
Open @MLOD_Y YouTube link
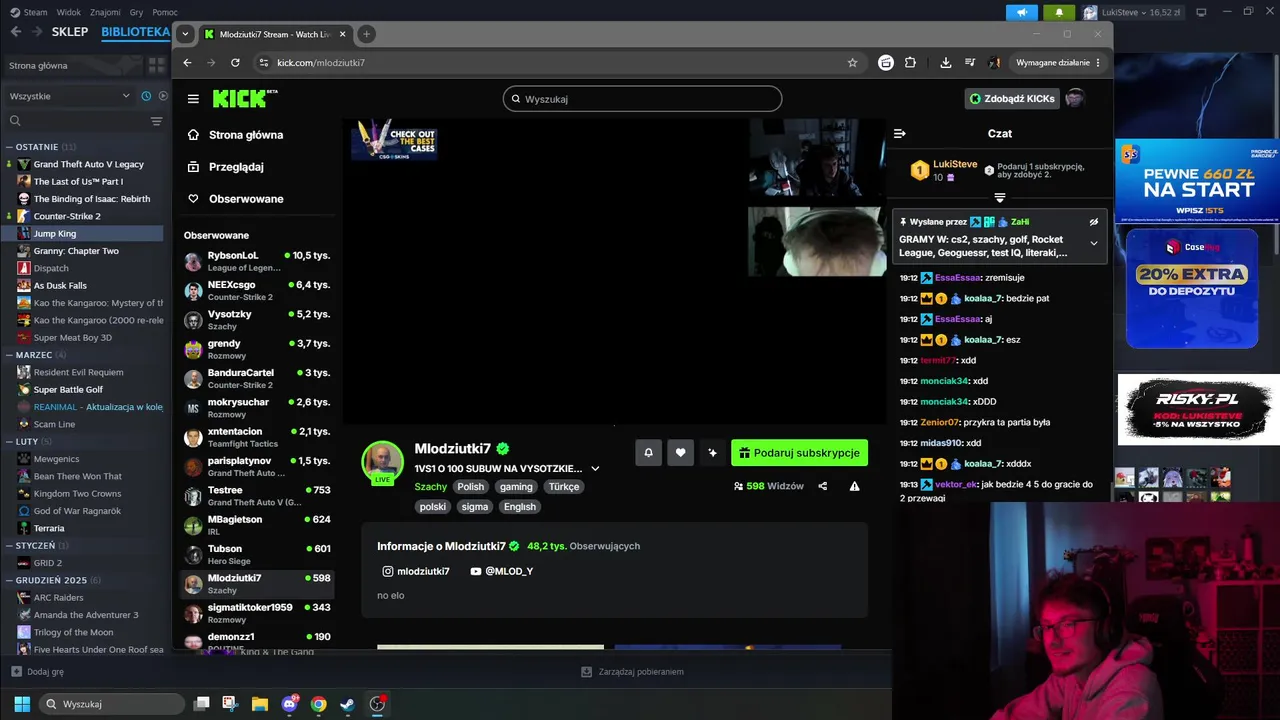point(502,571)
